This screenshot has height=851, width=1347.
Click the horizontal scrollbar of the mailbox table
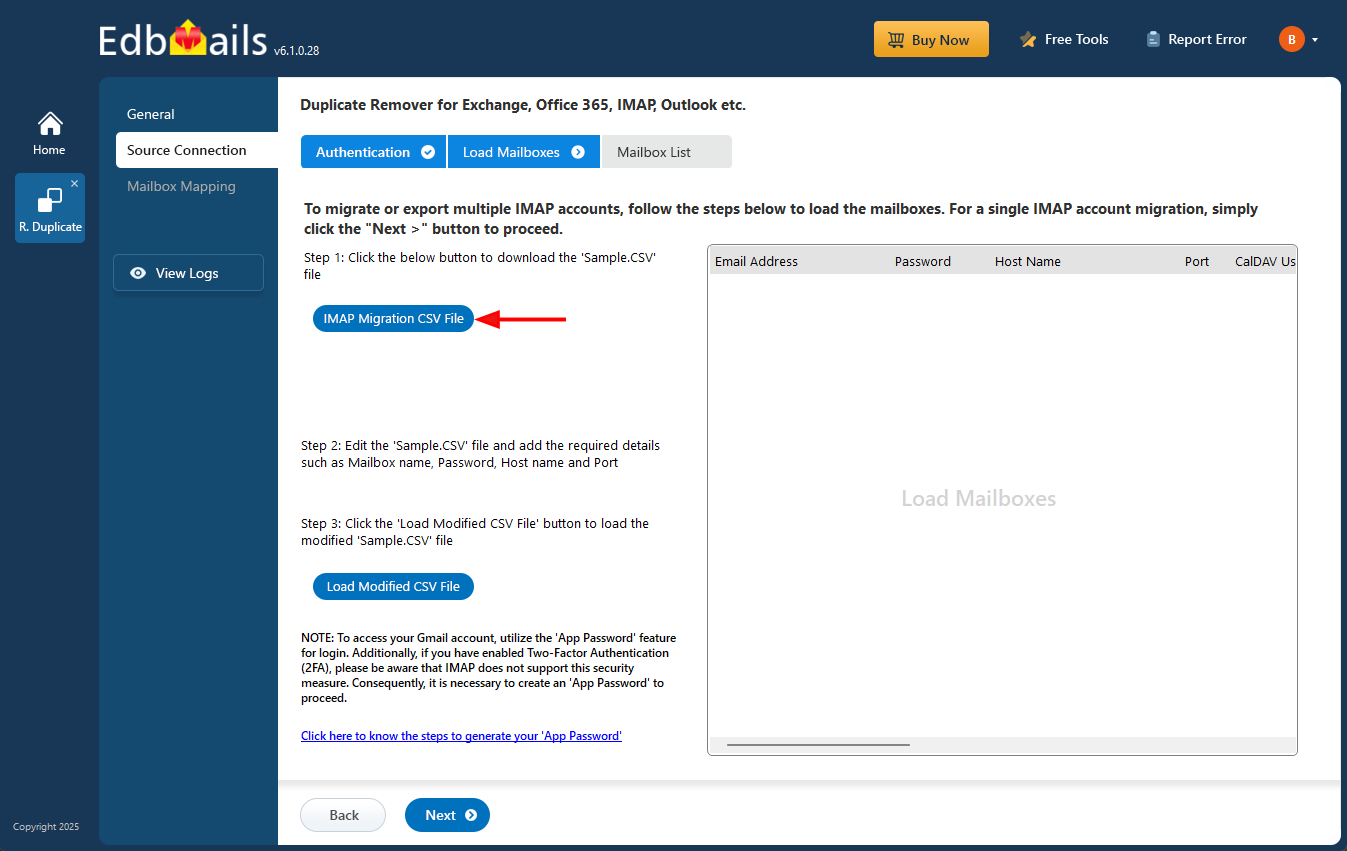818,745
